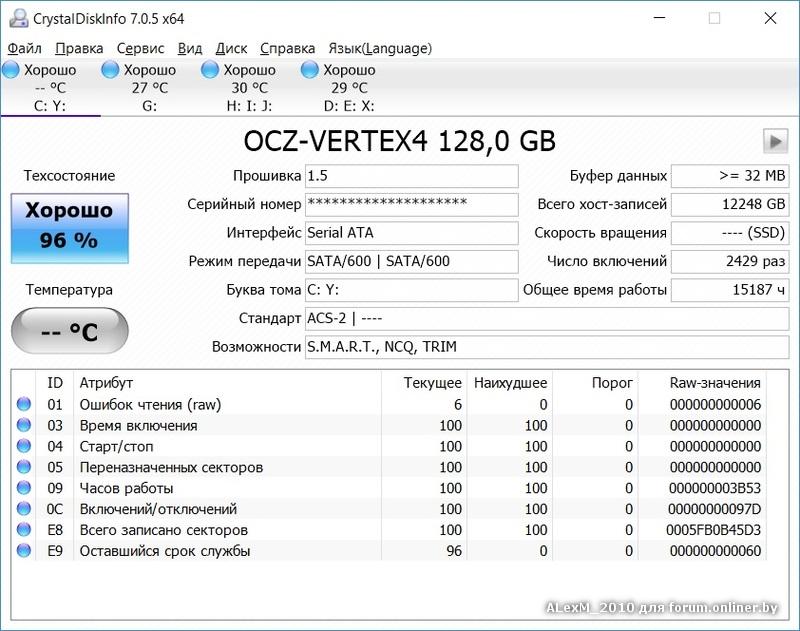Screen dimensions: 800x631
Task: Open the Сервис menu
Action: click(140, 48)
